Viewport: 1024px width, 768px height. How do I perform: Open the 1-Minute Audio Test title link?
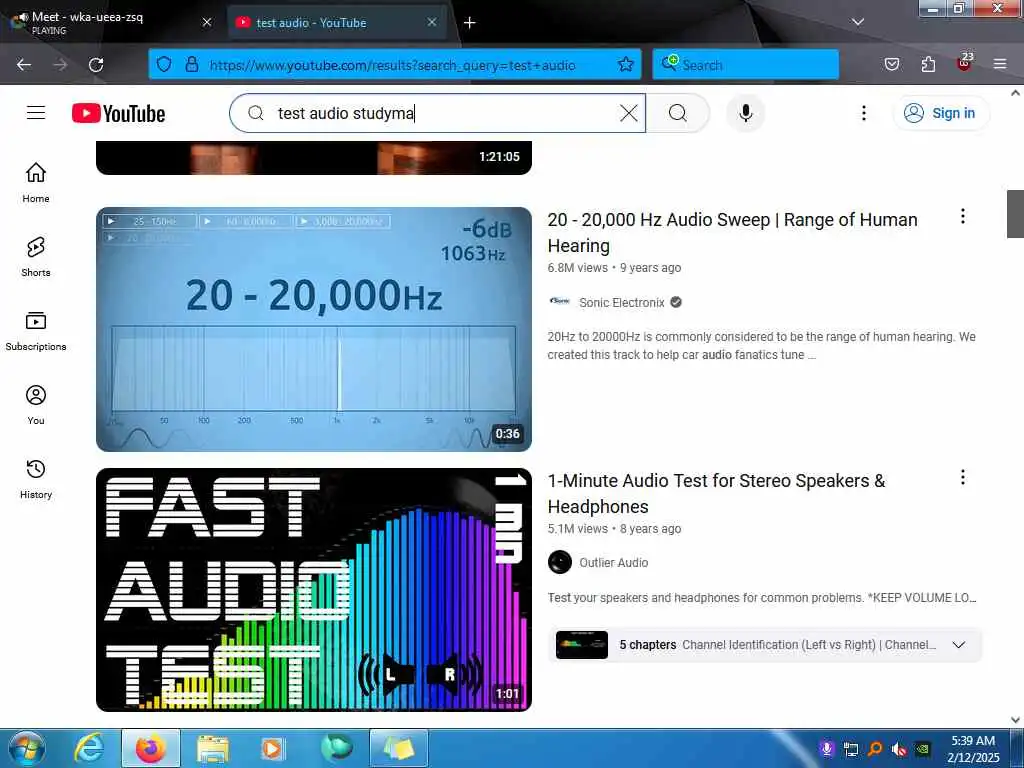tap(716, 494)
